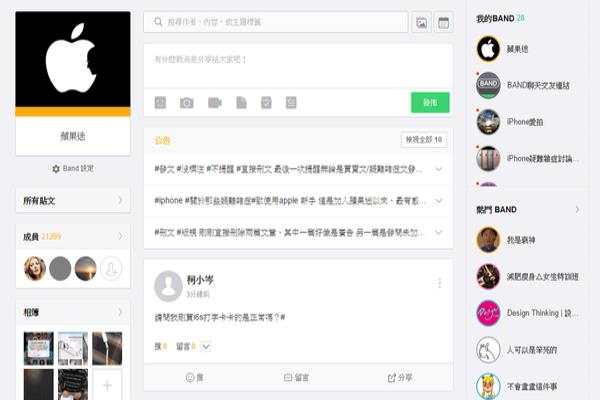
Task: Open all posts section arrow
Action: tap(120, 200)
